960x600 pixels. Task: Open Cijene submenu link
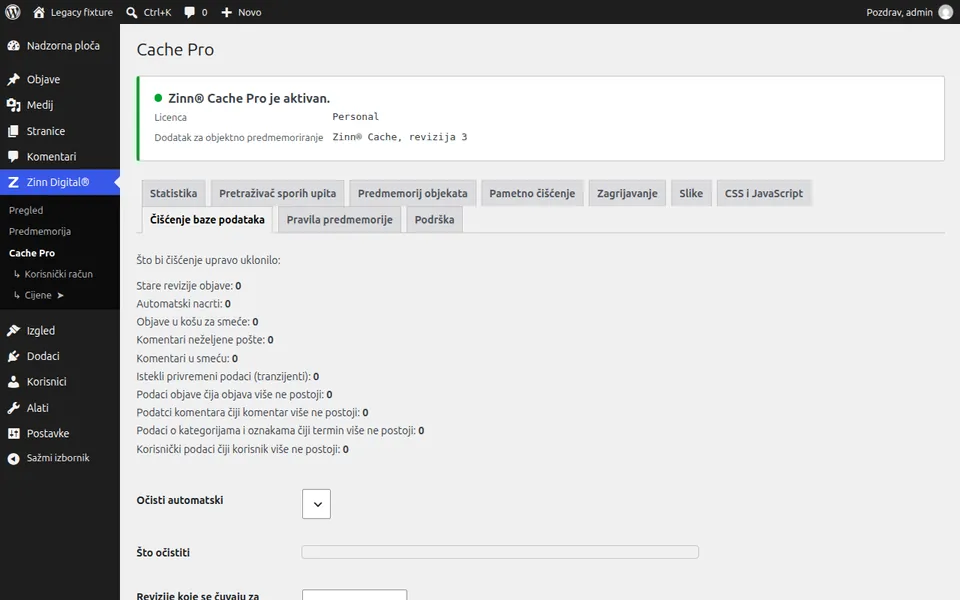tap(38, 295)
